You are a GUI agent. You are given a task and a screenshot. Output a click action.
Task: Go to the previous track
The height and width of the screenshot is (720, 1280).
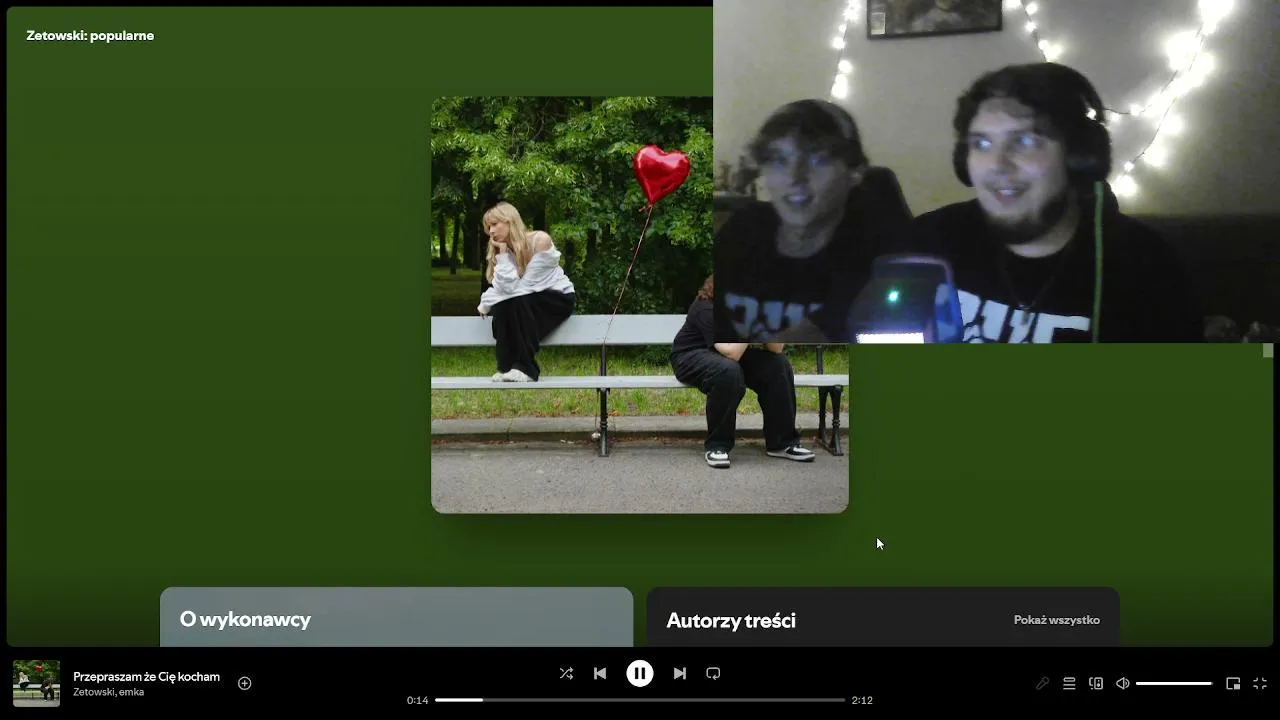pyautogui.click(x=600, y=674)
